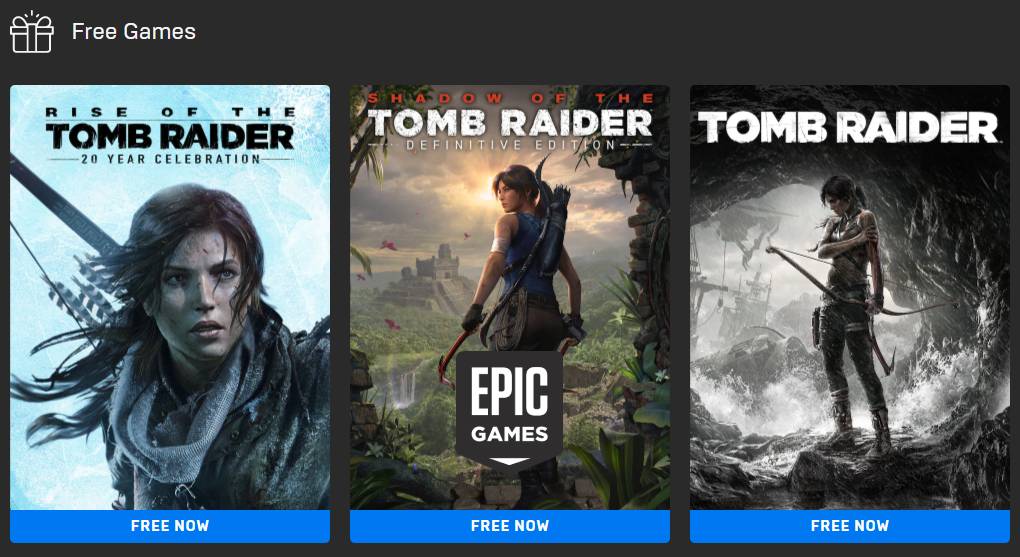Open the Free Games section heading
The width and height of the screenshot is (1020, 557).
pos(133,31)
